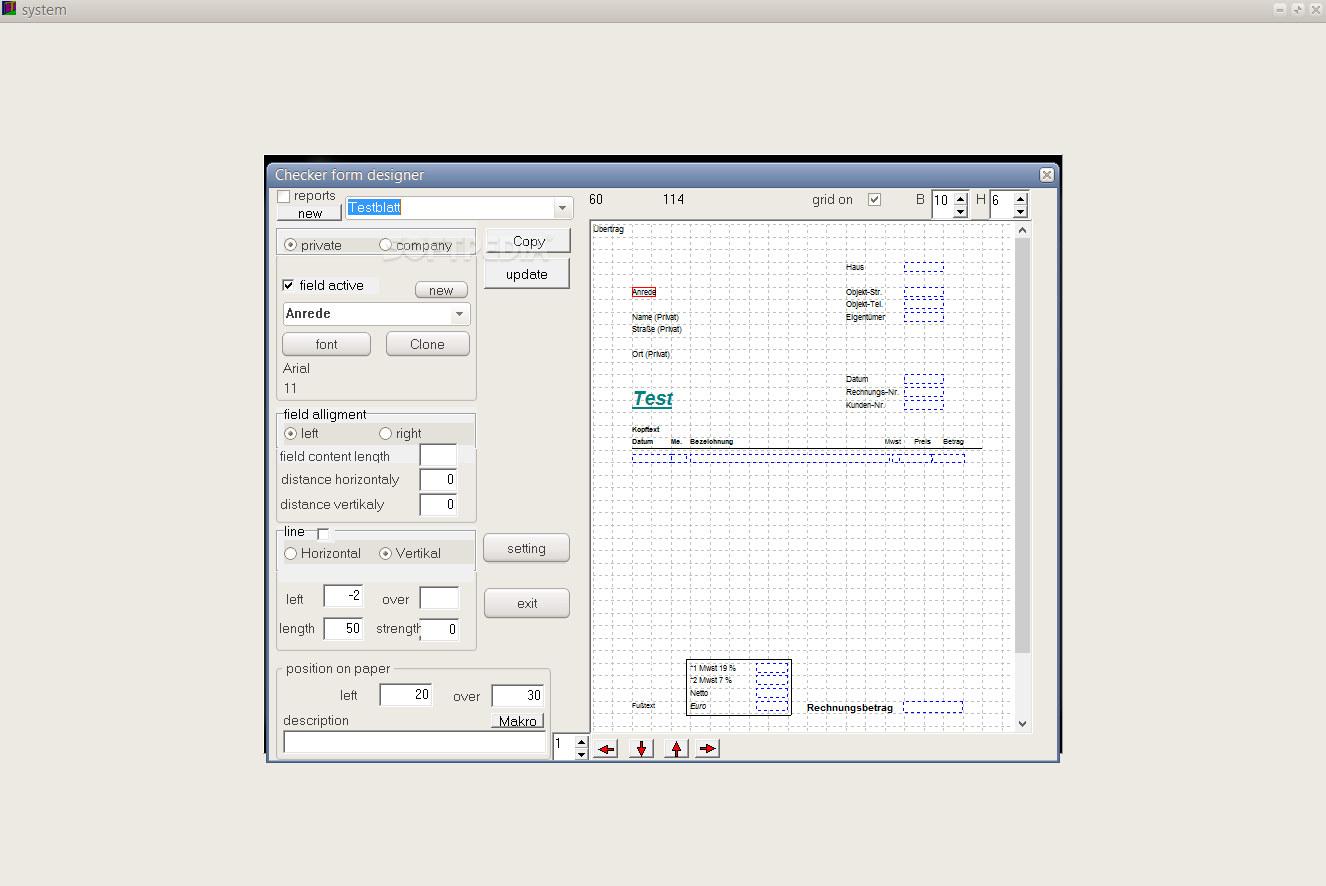The image size is (1326, 886).
Task: Click the line length input field
Action: coord(344,629)
